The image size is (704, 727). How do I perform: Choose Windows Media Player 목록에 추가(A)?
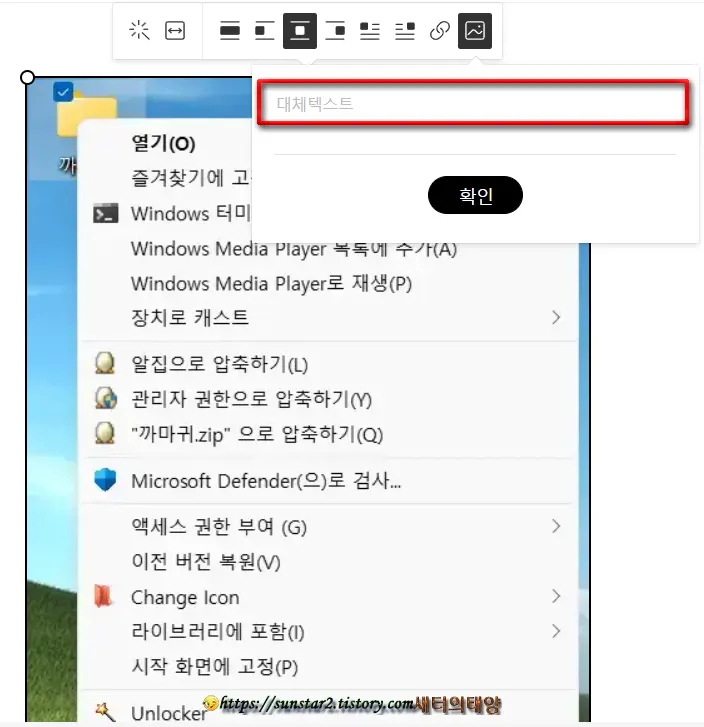pos(294,249)
